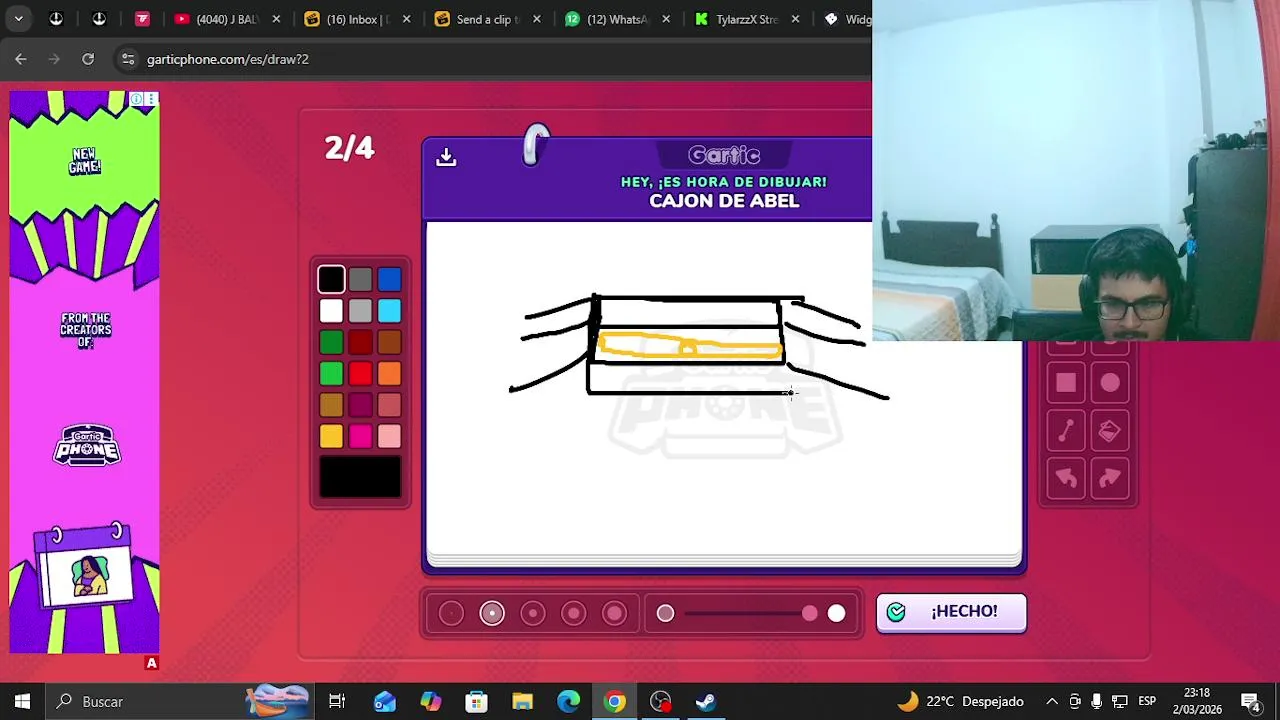Pick the white color swatch
Viewport: 1280px width, 720px height.
coord(331,311)
